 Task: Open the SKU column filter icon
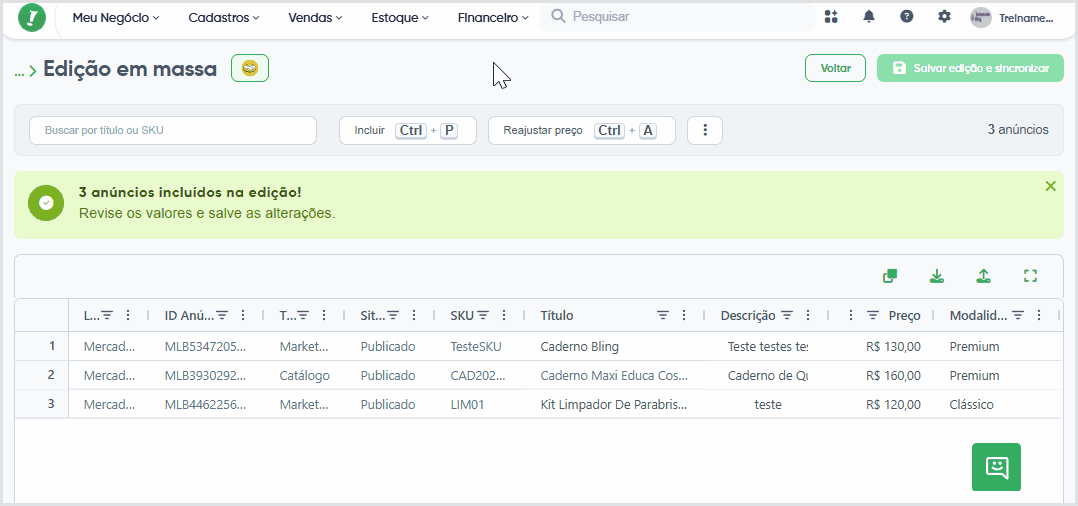point(483,316)
